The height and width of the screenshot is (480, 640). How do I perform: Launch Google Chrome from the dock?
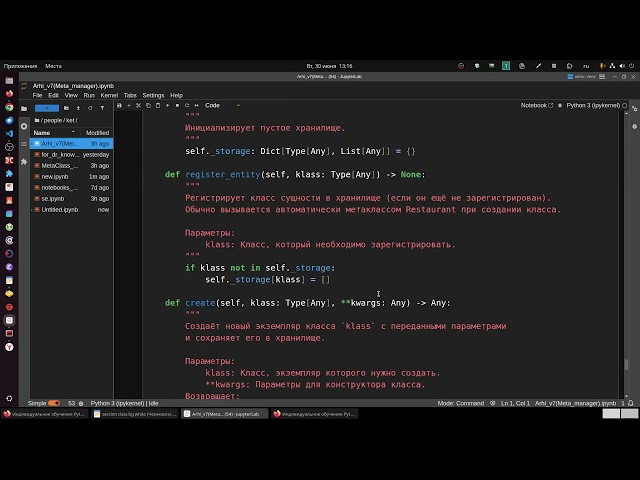[x=9, y=107]
